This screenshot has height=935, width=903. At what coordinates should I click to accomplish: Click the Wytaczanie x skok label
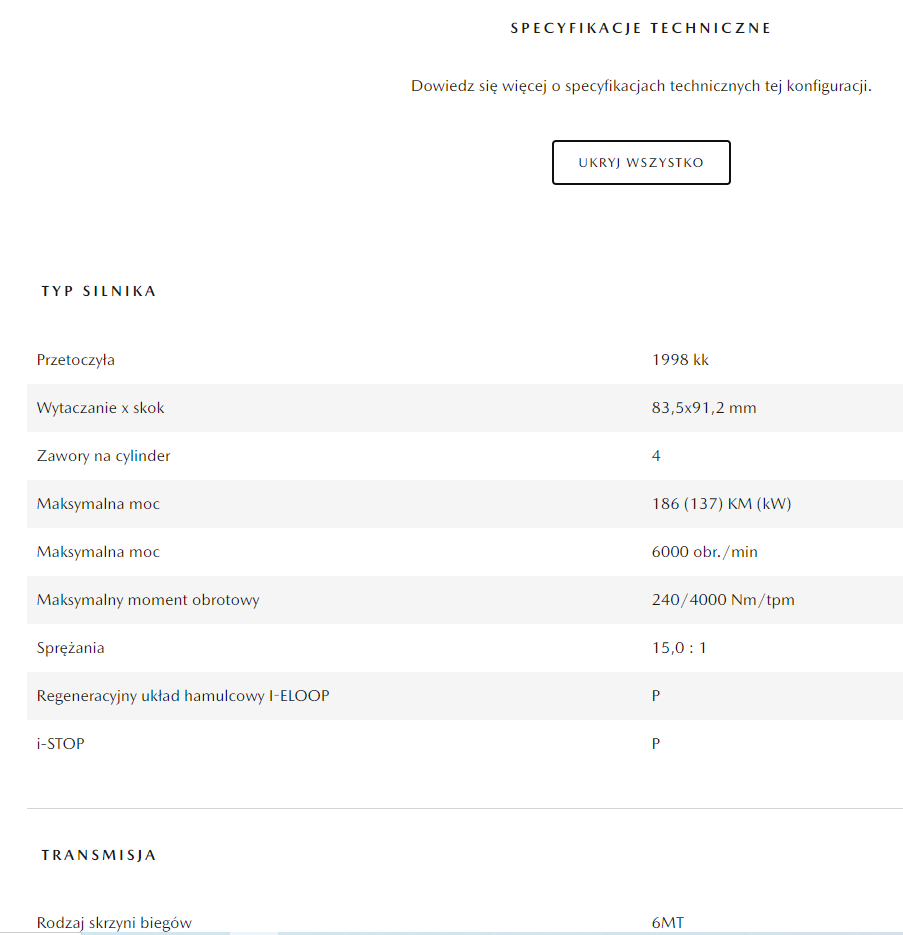101,408
